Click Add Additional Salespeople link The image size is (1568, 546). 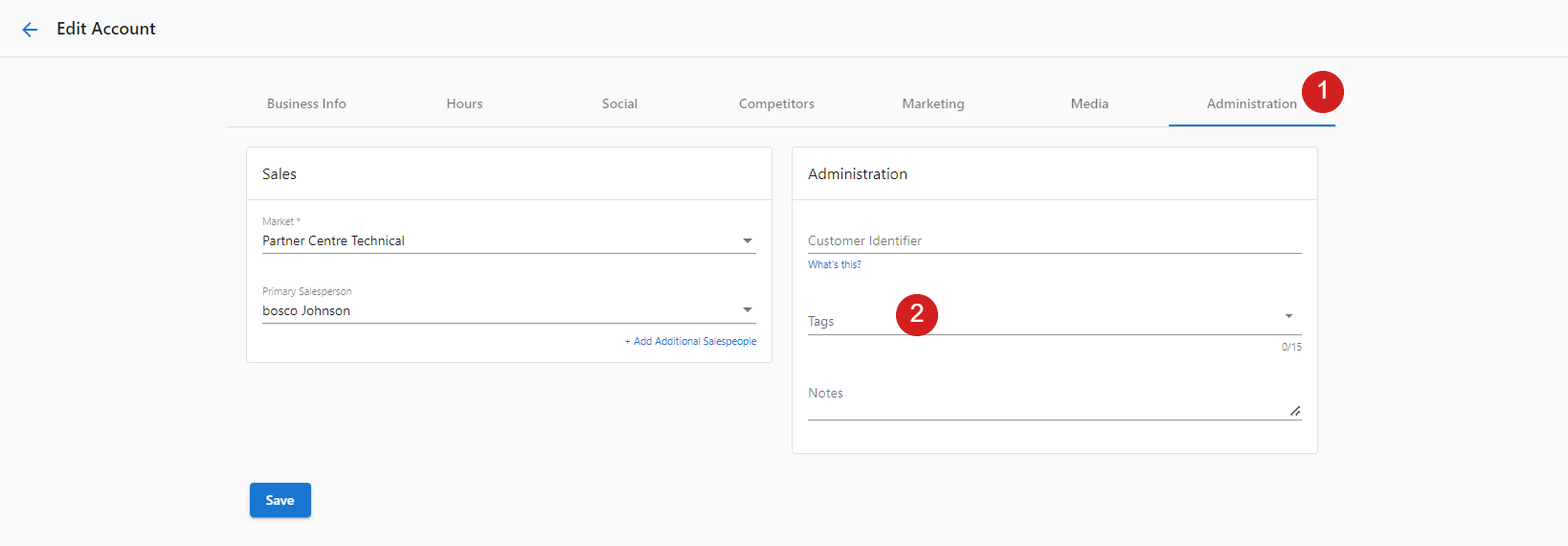coord(690,341)
